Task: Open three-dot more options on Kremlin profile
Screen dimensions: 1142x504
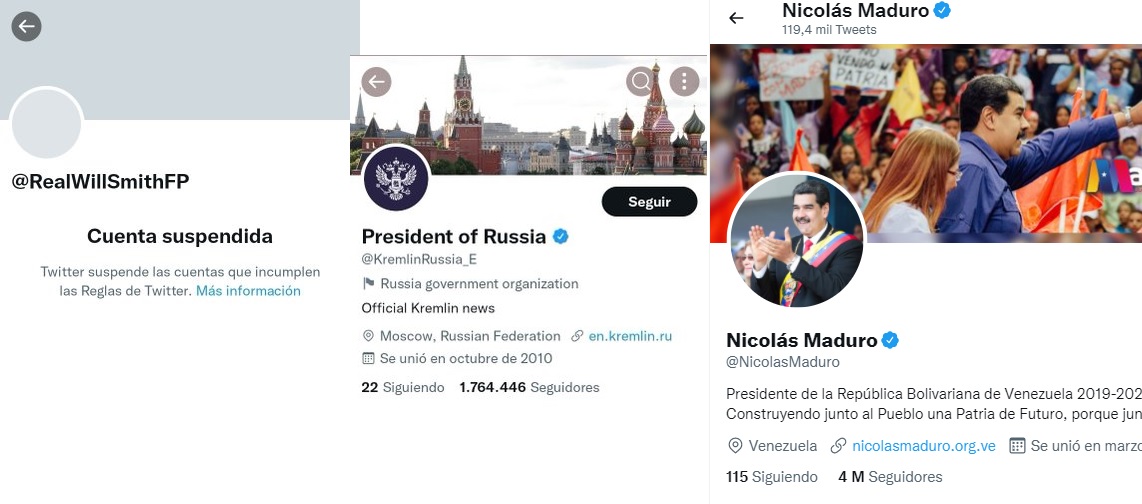Action: [x=684, y=82]
